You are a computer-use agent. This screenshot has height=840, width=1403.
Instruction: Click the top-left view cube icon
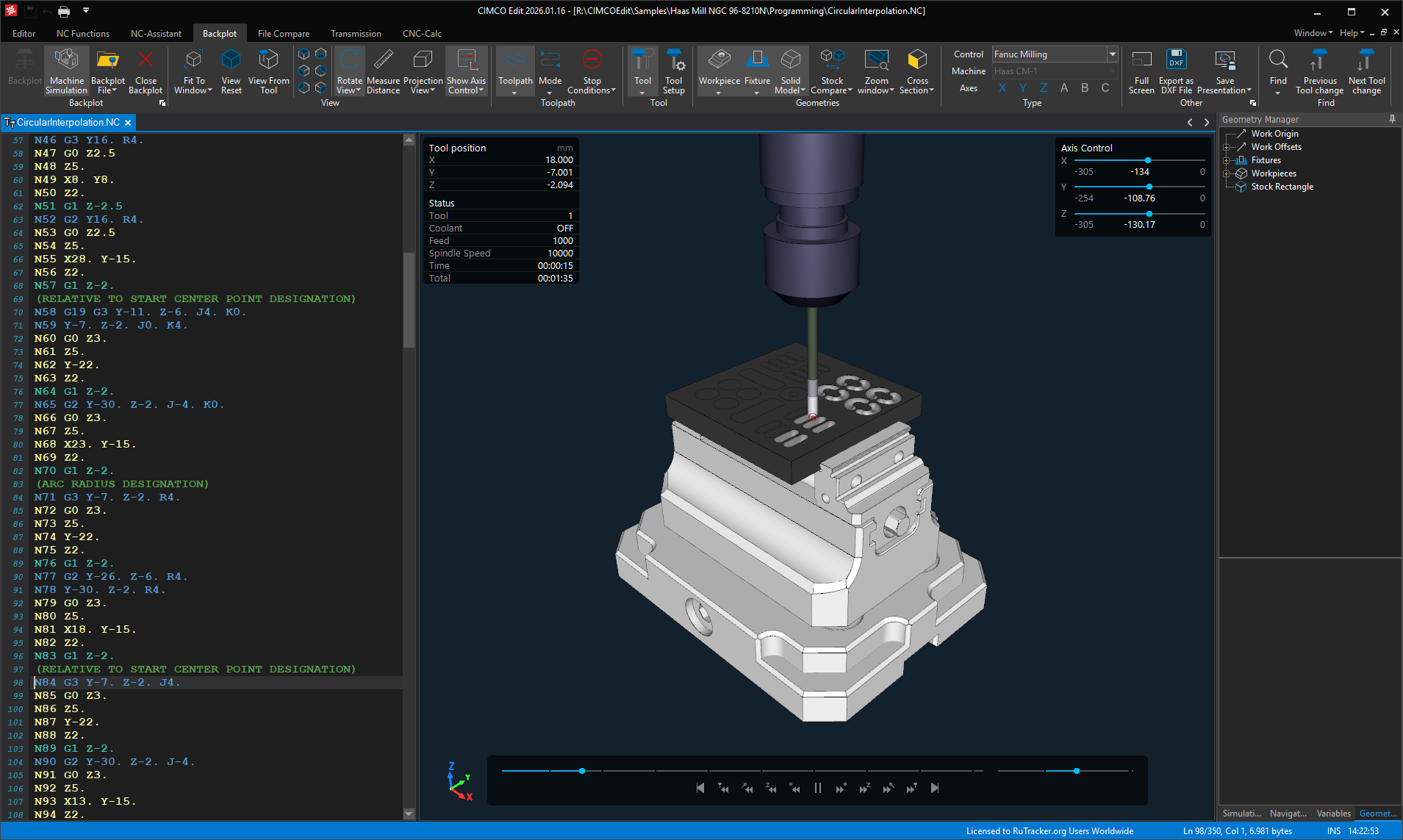304,54
